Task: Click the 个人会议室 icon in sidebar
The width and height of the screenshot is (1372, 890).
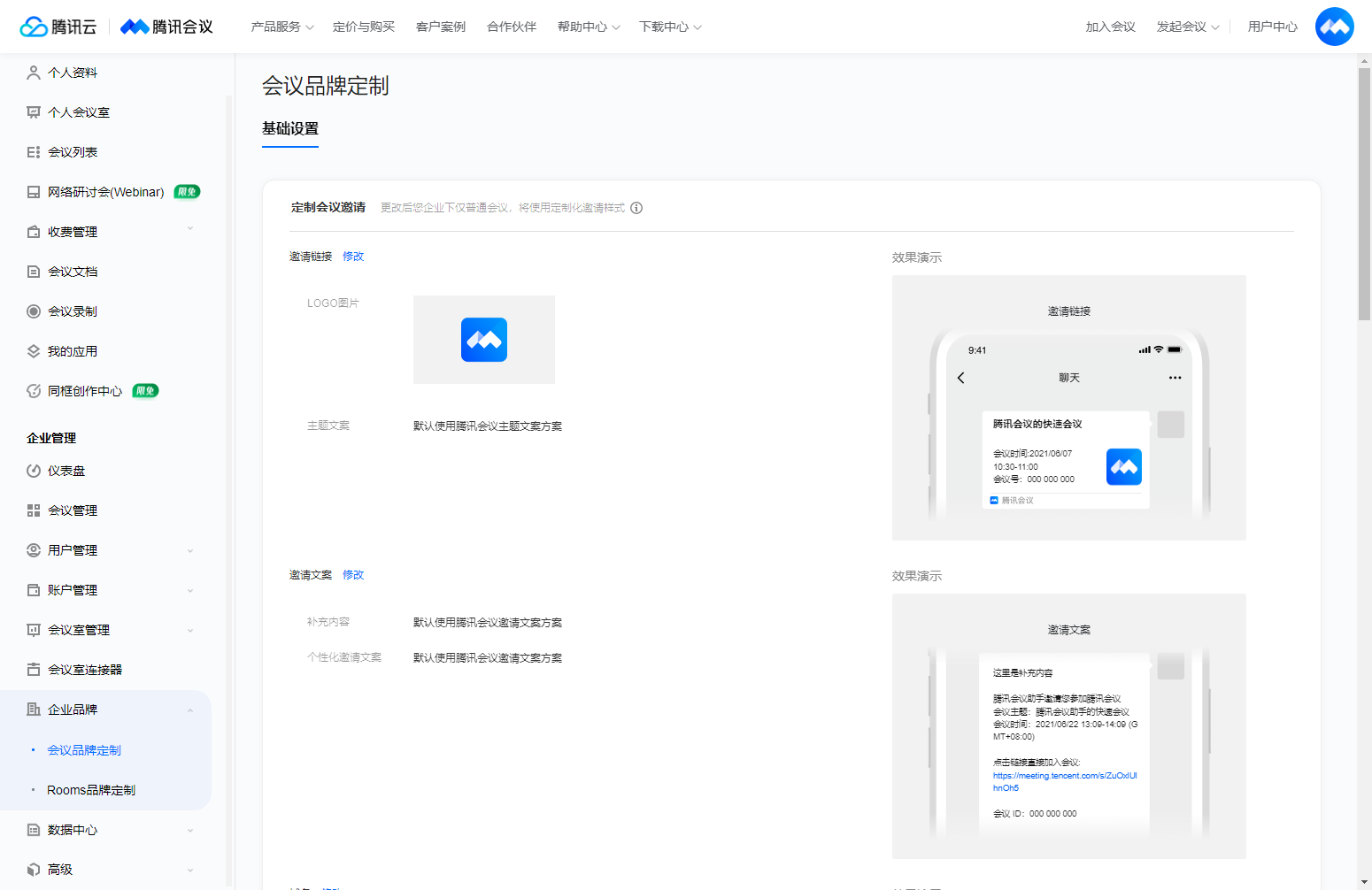Action: coord(34,112)
